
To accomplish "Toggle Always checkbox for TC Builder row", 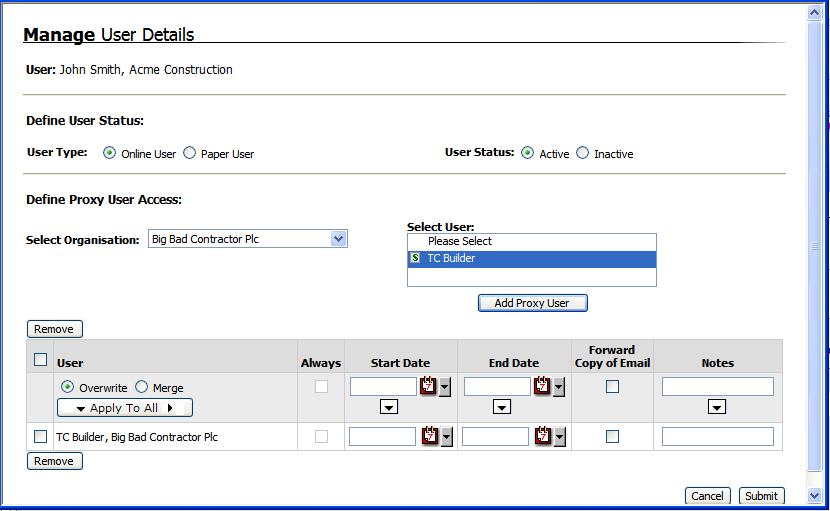I will click(321, 436).
